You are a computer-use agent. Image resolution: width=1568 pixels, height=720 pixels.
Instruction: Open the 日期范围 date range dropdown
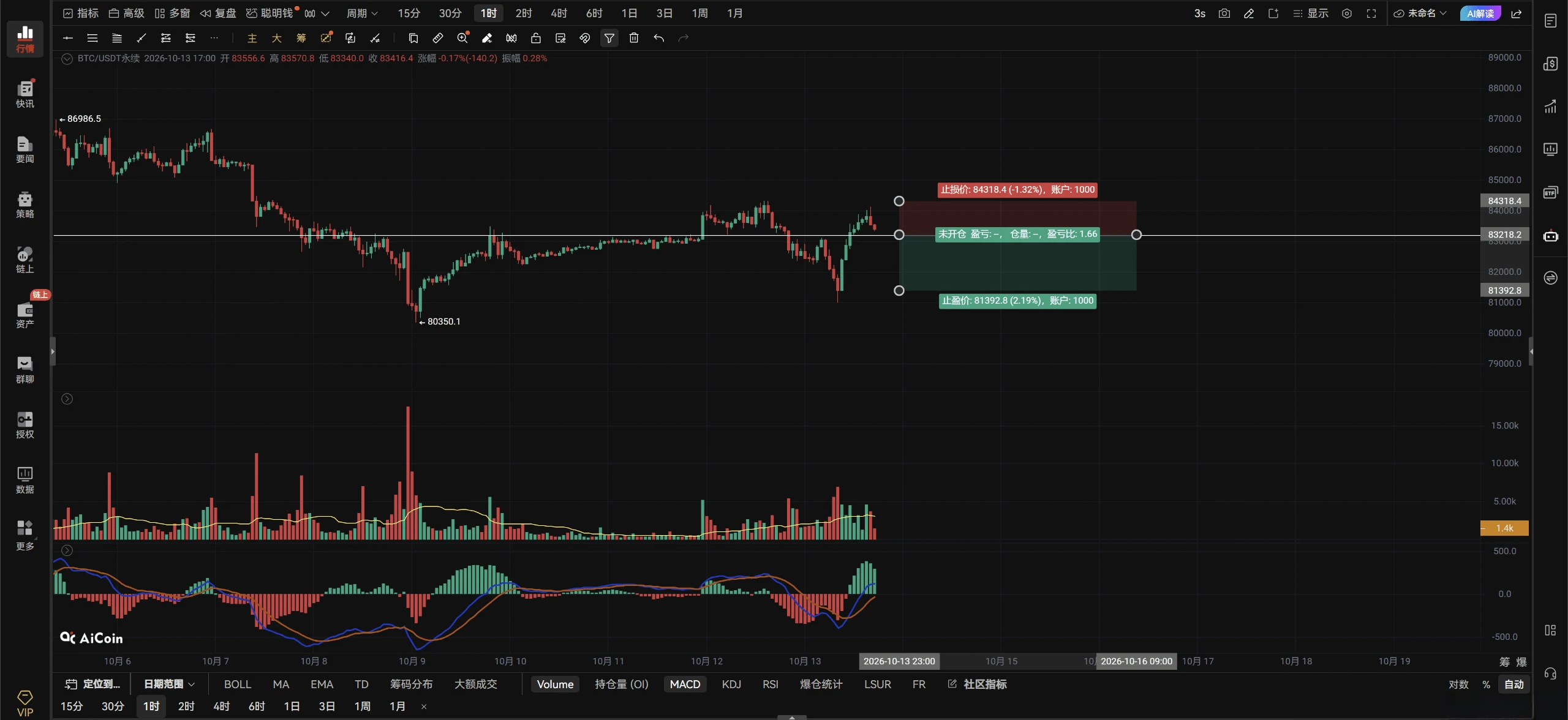pos(169,684)
